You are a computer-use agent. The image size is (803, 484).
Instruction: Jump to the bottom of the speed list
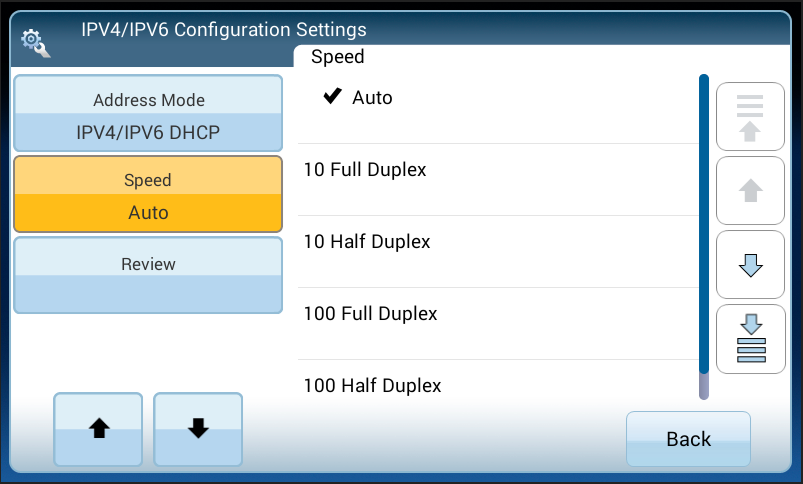pyautogui.click(x=750, y=339)
